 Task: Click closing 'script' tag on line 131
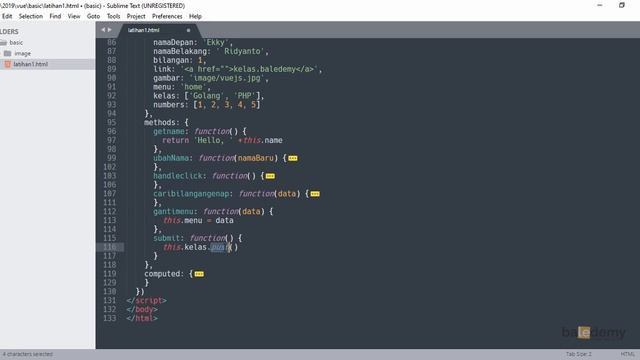(149, 301)
